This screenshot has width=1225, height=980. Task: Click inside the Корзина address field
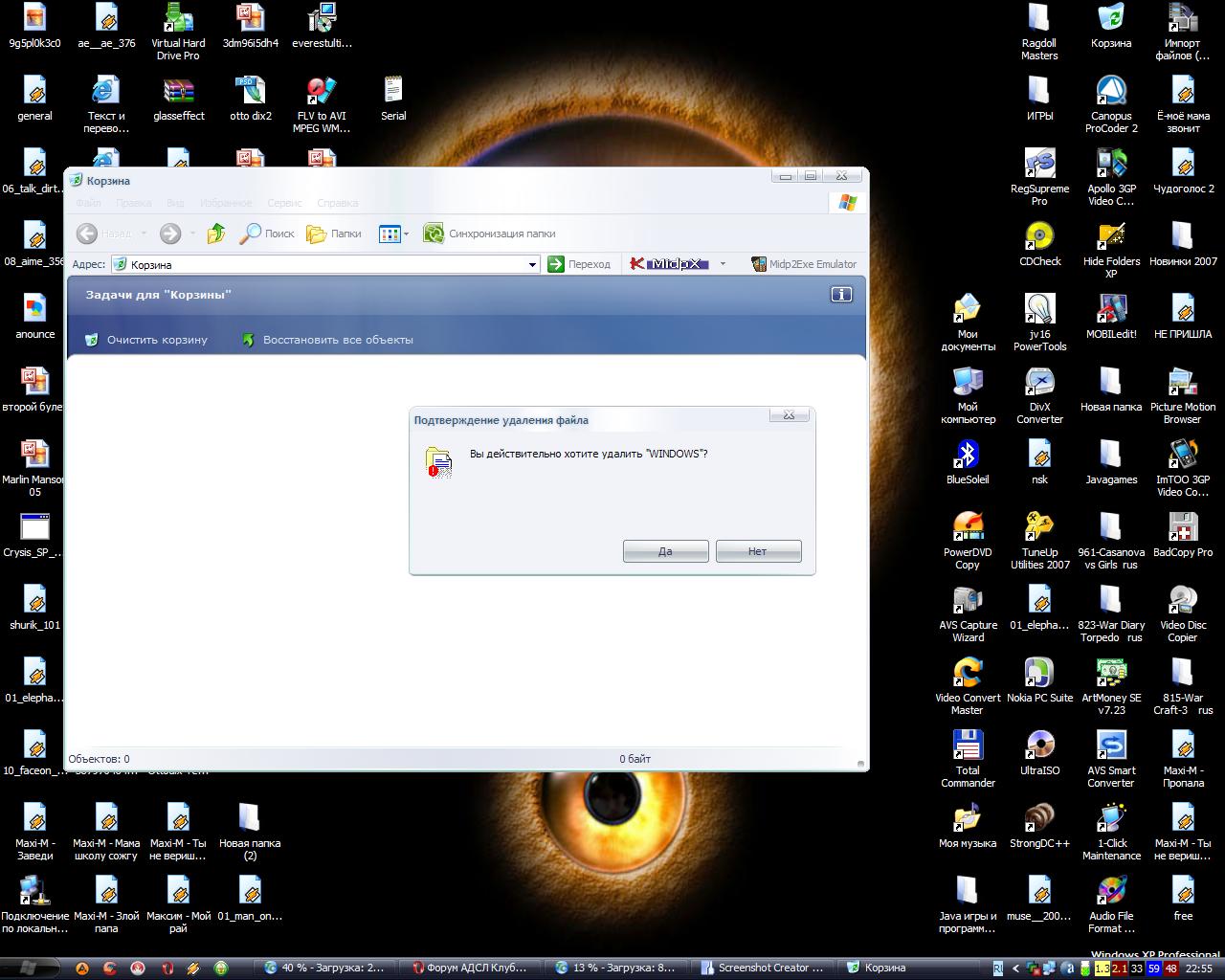(325, 265)
